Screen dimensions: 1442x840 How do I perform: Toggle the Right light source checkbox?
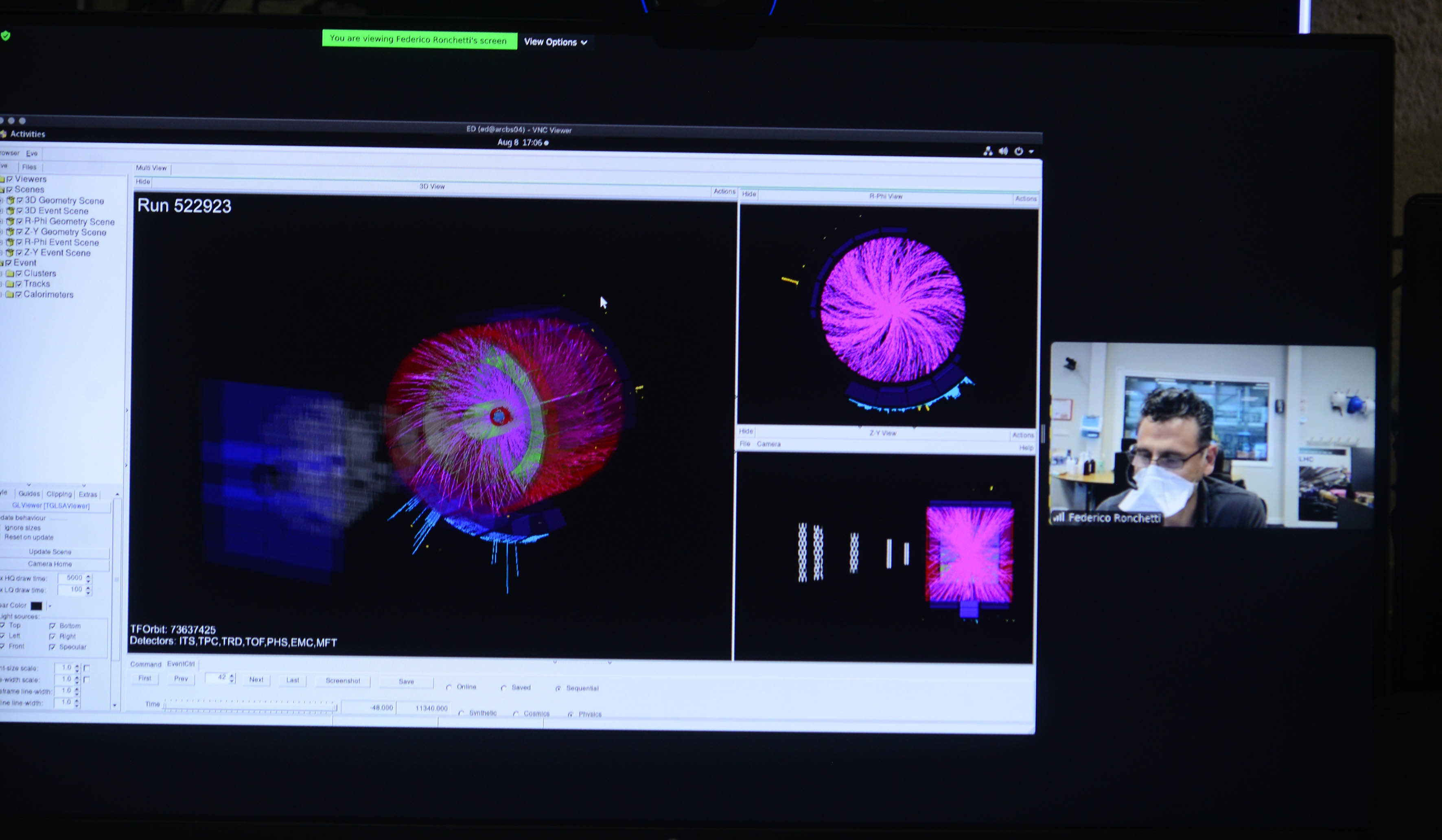pyautogui.click(x=52, y=636)
